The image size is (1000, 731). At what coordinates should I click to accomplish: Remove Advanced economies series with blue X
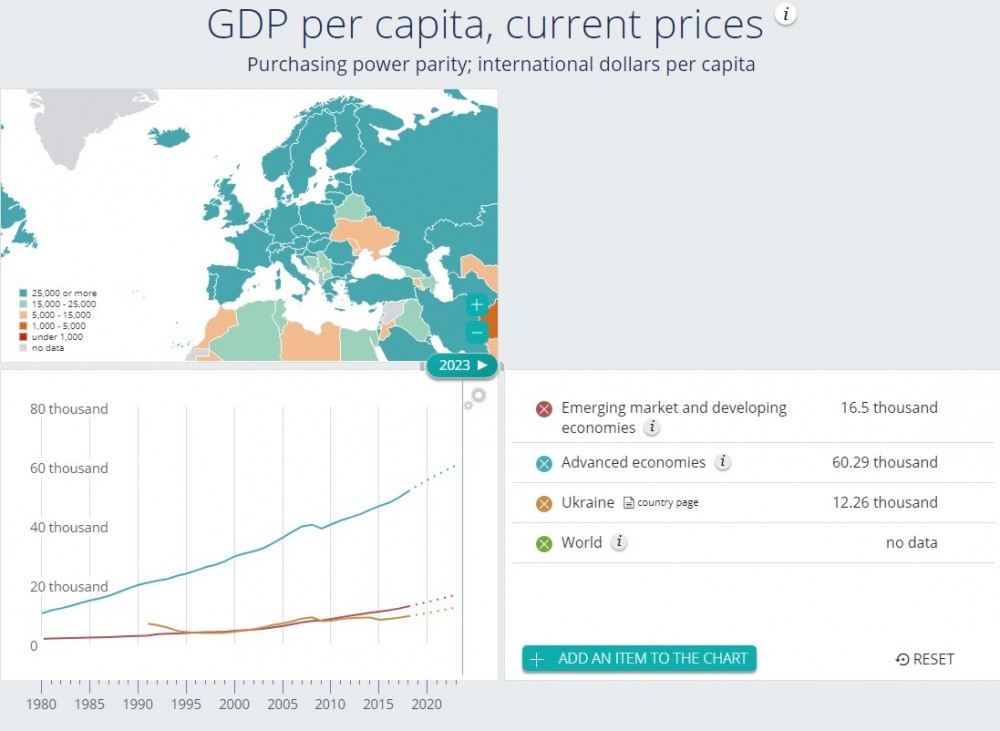point(544,464)
